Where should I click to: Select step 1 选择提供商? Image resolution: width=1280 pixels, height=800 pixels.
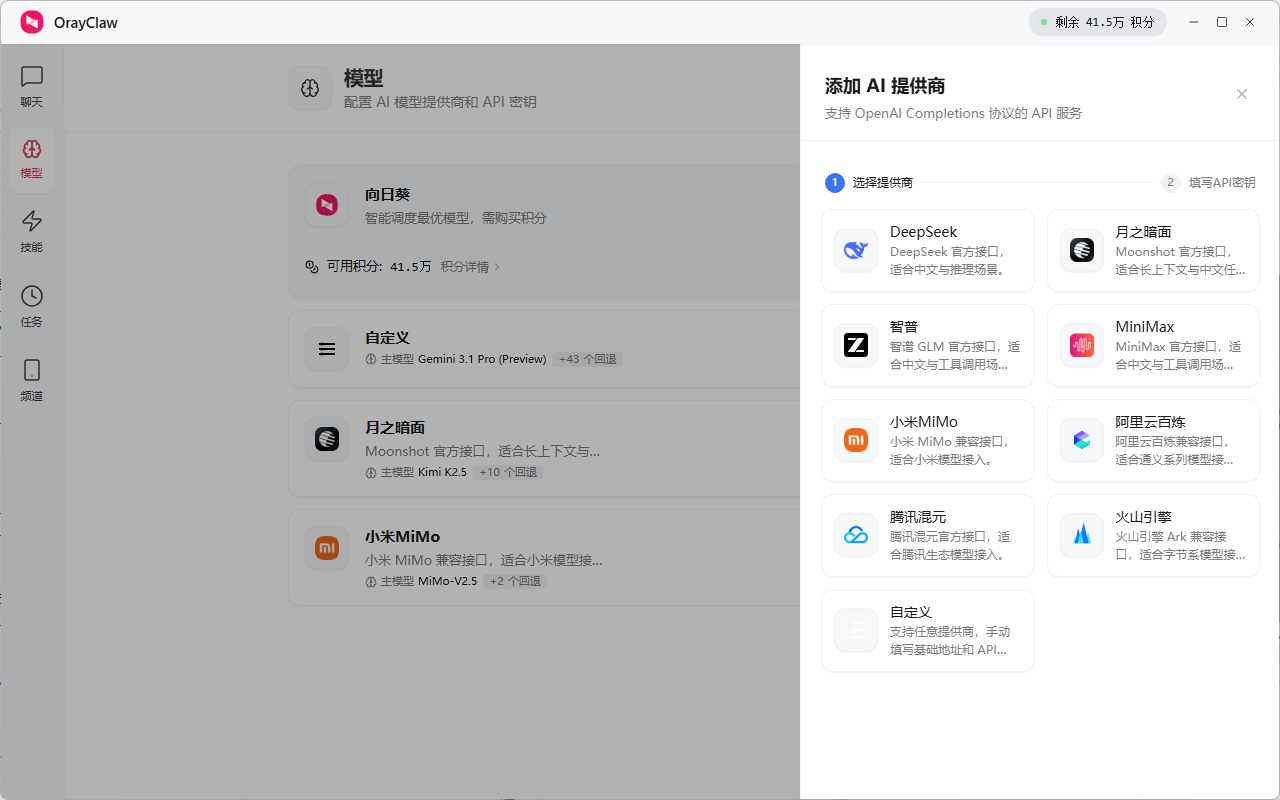pyautogui.click(x=869, y=182)
